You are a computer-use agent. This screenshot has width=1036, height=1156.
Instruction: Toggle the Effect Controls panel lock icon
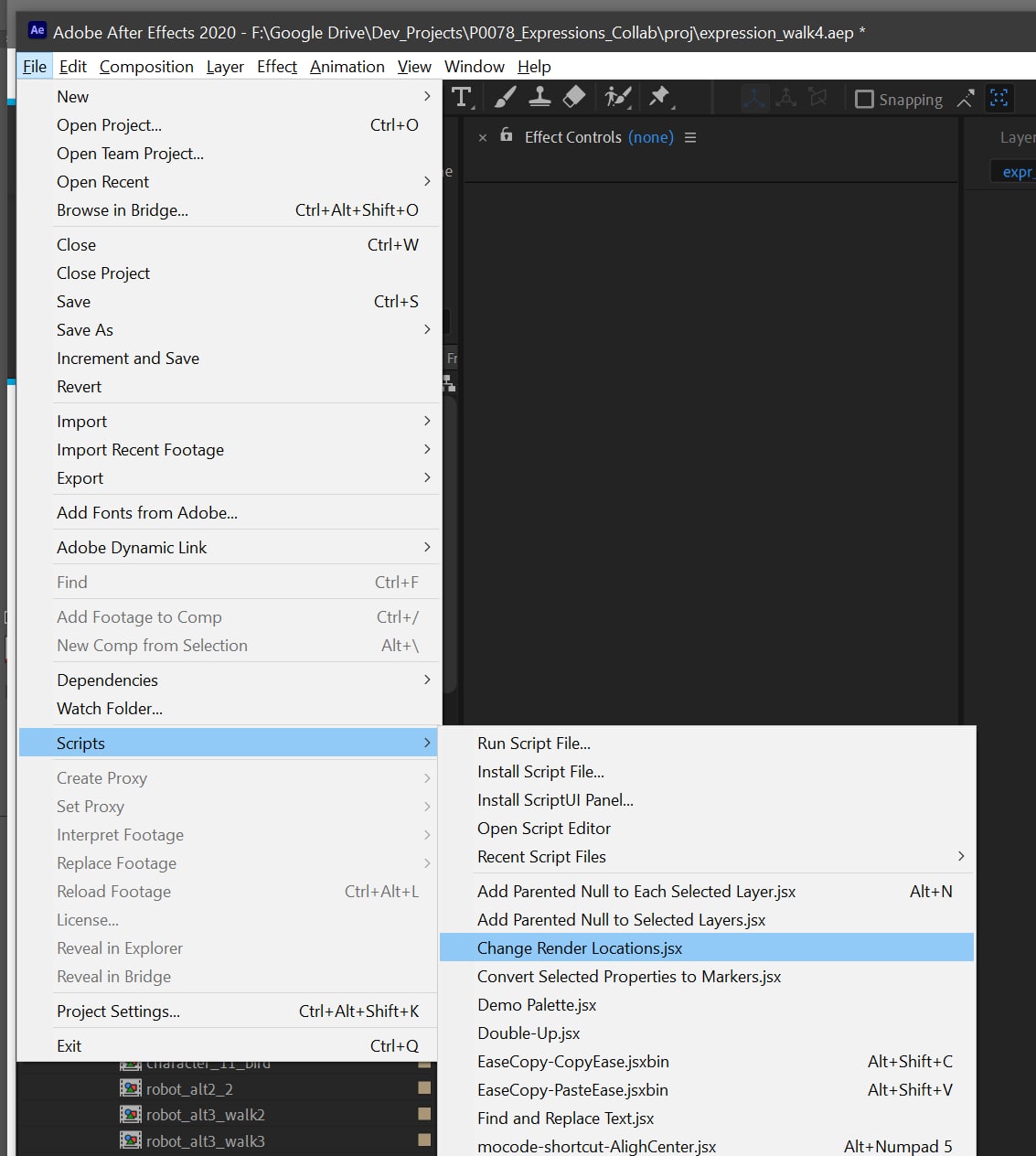pyautogui.click(x=506, y=135)
